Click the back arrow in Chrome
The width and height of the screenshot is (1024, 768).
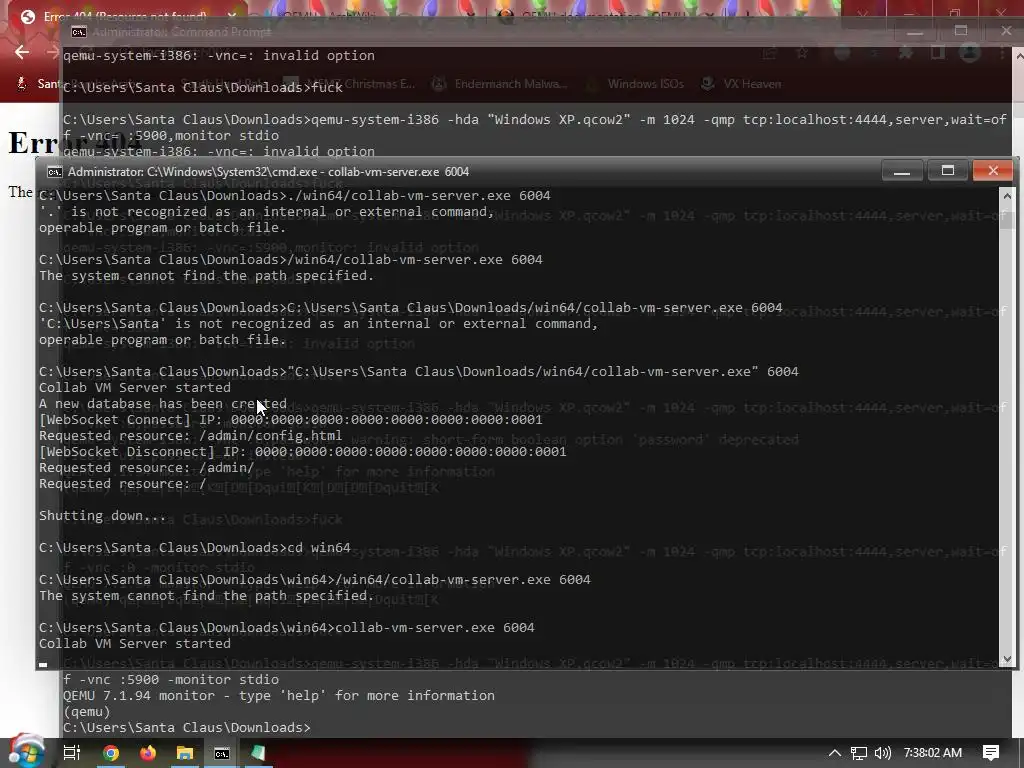click(x=22, y=52)
